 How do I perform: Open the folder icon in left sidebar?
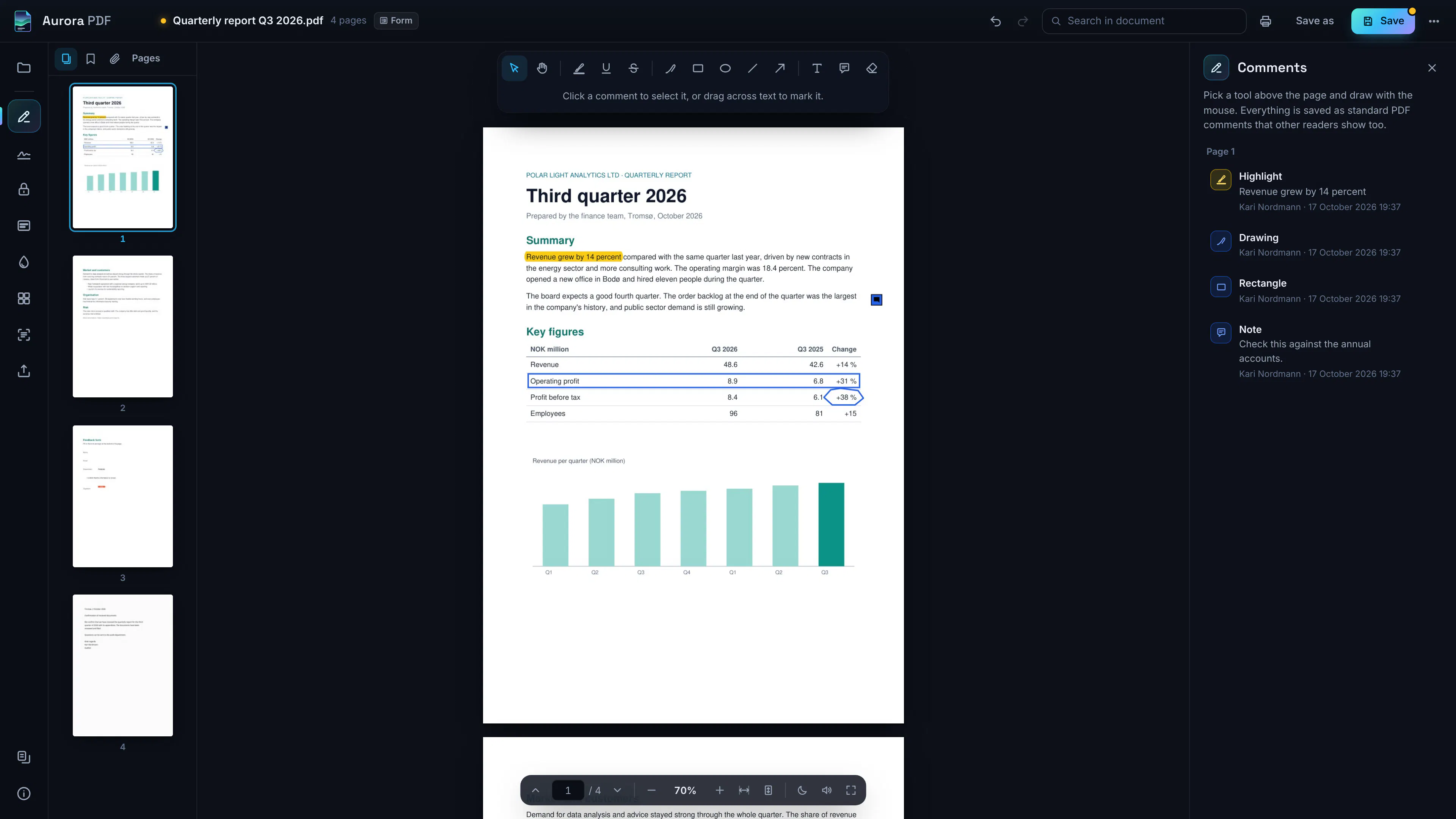[x=24, y=68]
